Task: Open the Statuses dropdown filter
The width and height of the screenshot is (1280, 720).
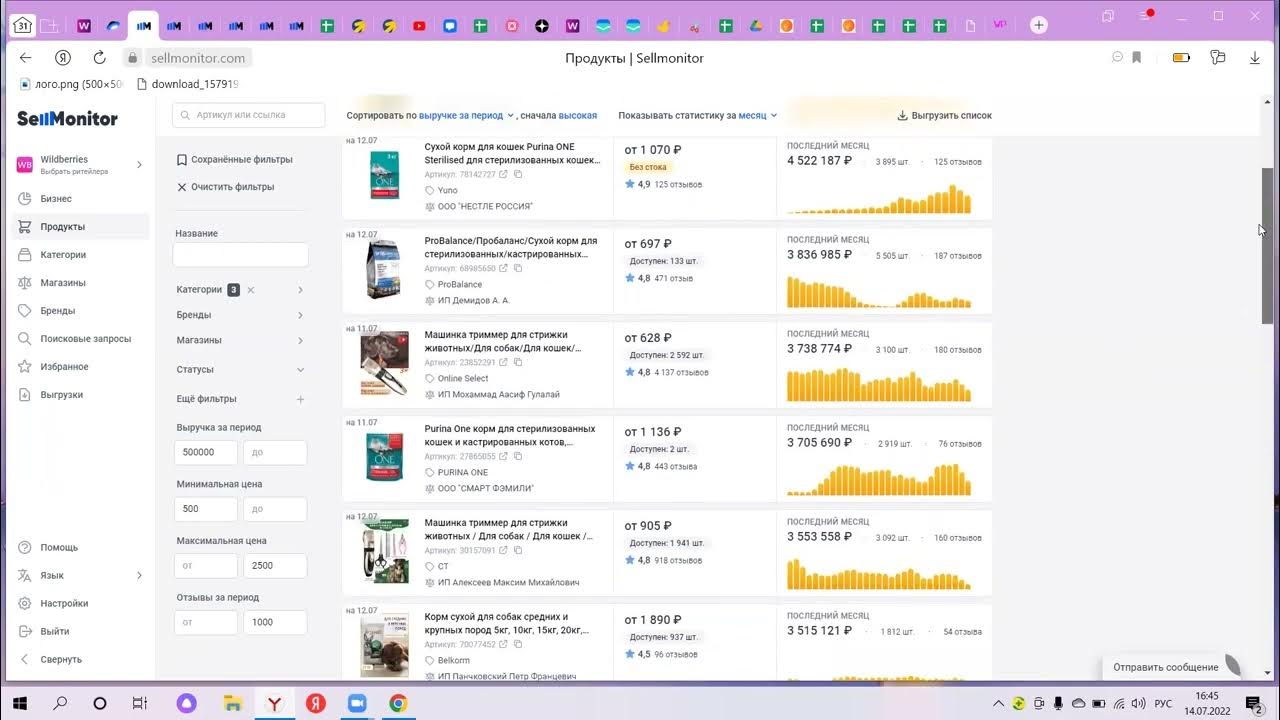Action: point(300,369)
